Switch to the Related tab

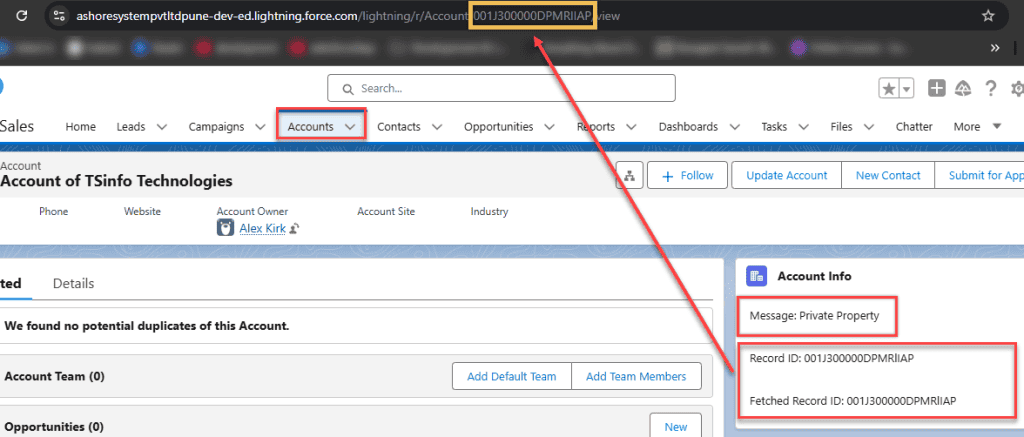coord(10,283)
